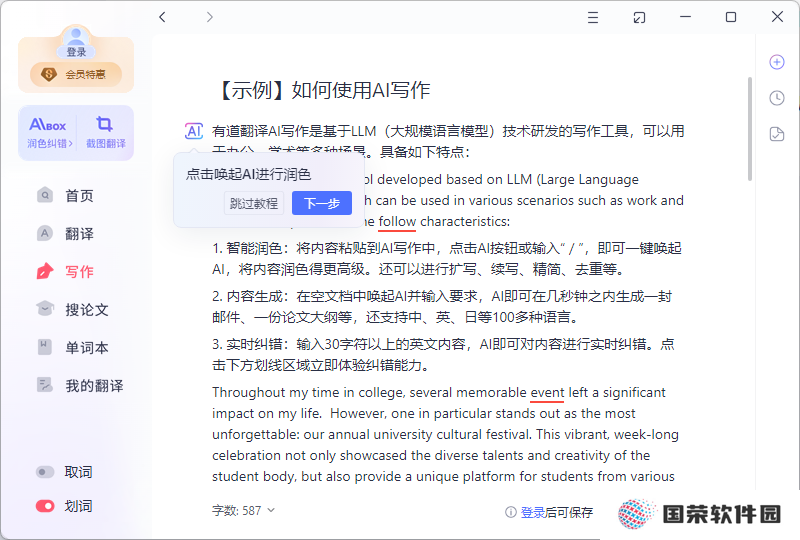Open AIBox 润色纠错 tool

point(49,133)
